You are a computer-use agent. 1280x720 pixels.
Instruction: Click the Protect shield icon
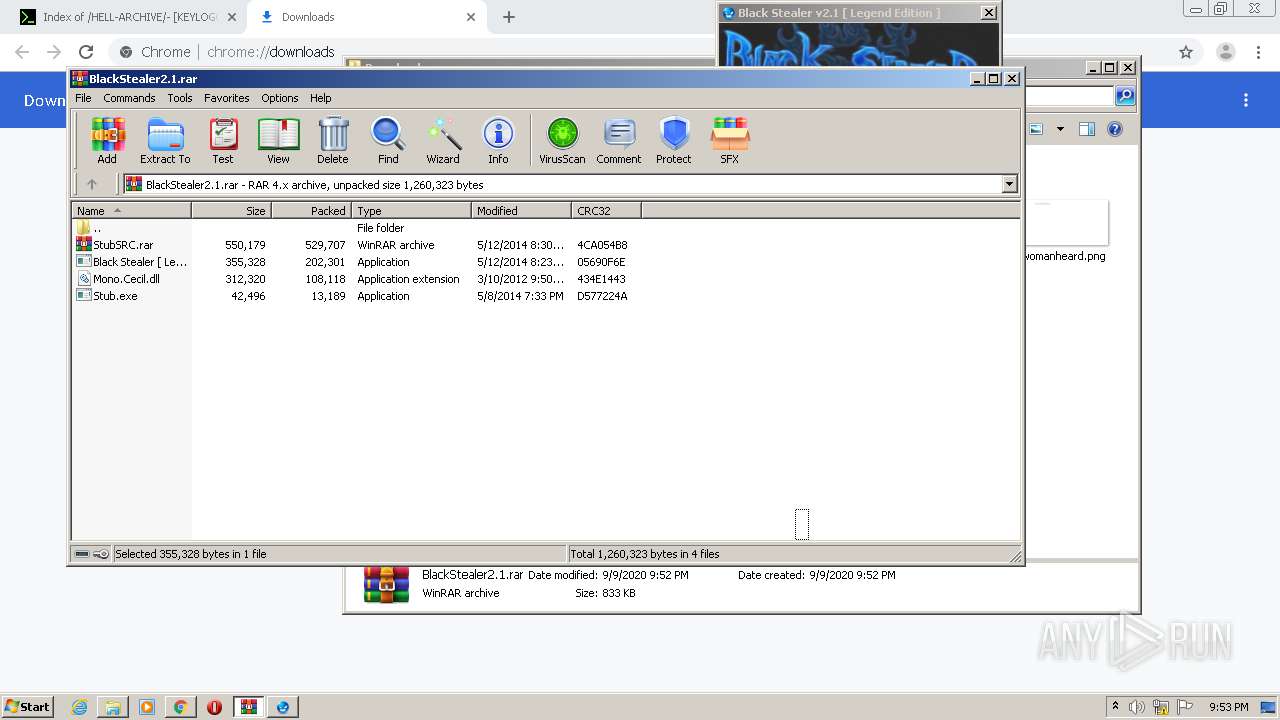point(674,141)
